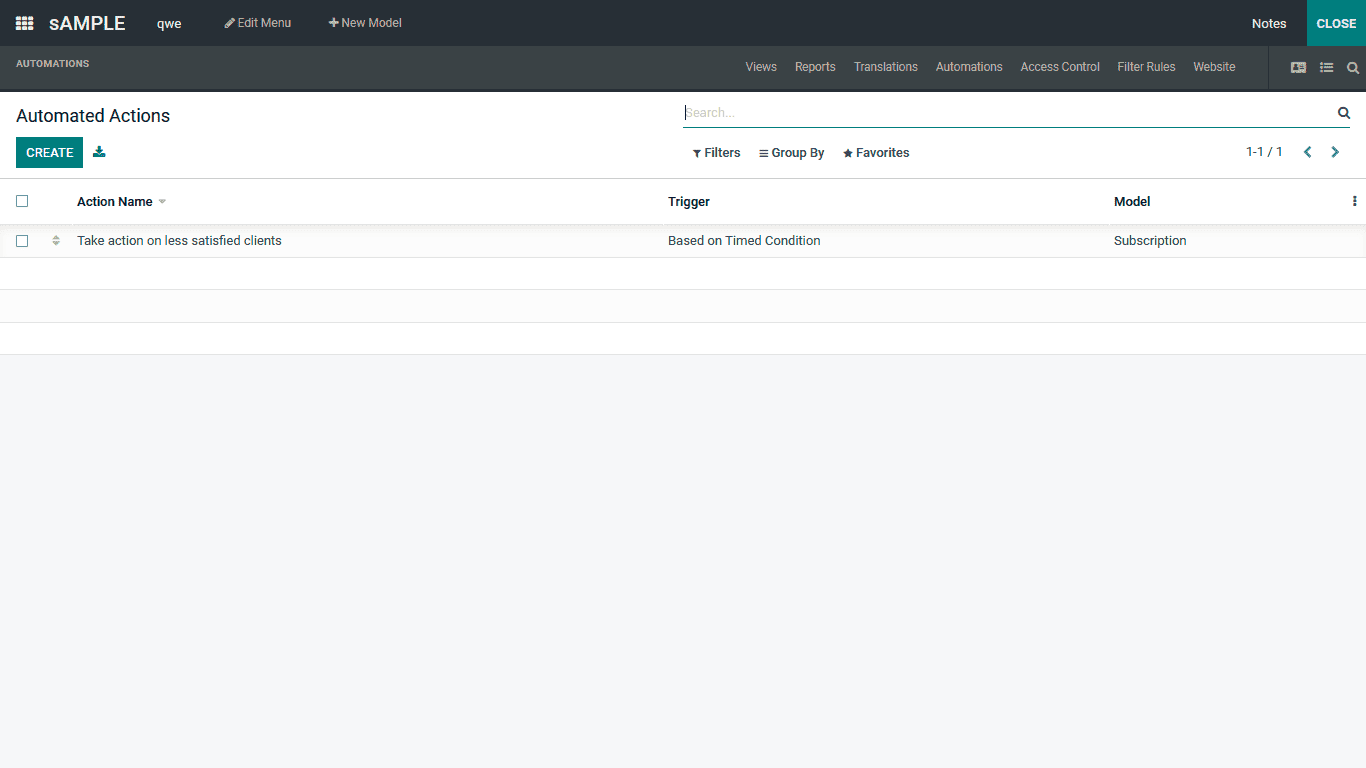Open the Access Control section
Image resolution: width=1366 pixels, height=768 pixels.
coord(1059,67)
